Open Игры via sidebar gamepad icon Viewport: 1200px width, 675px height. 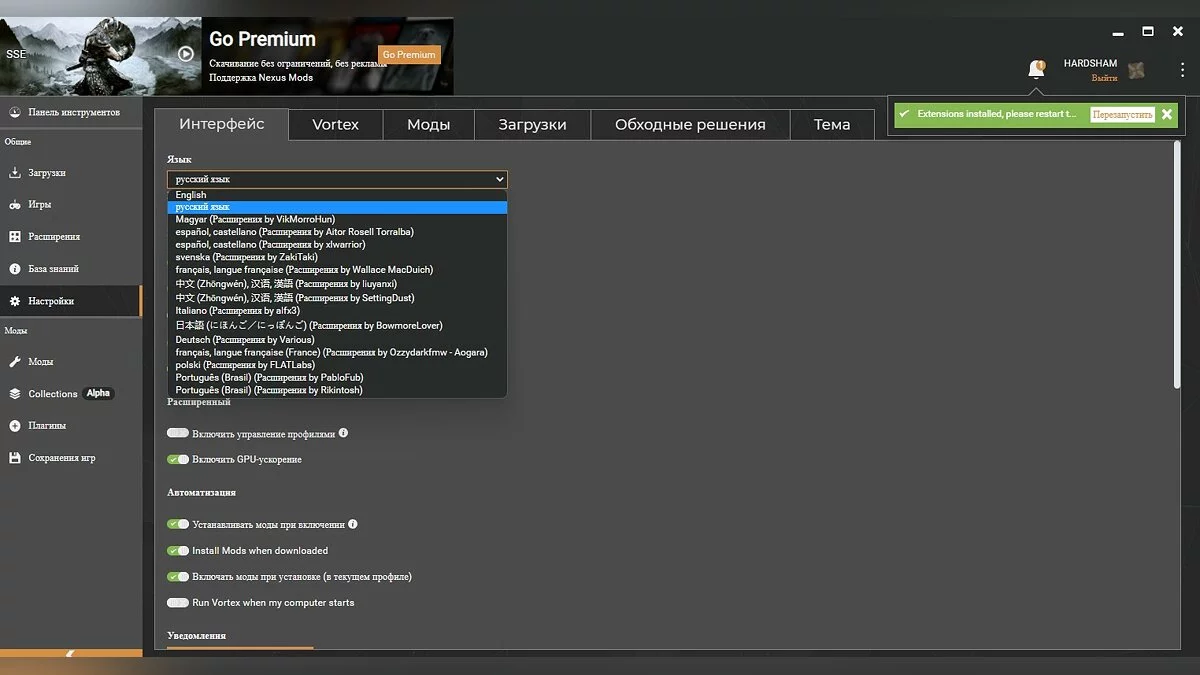tap(15, 205)
